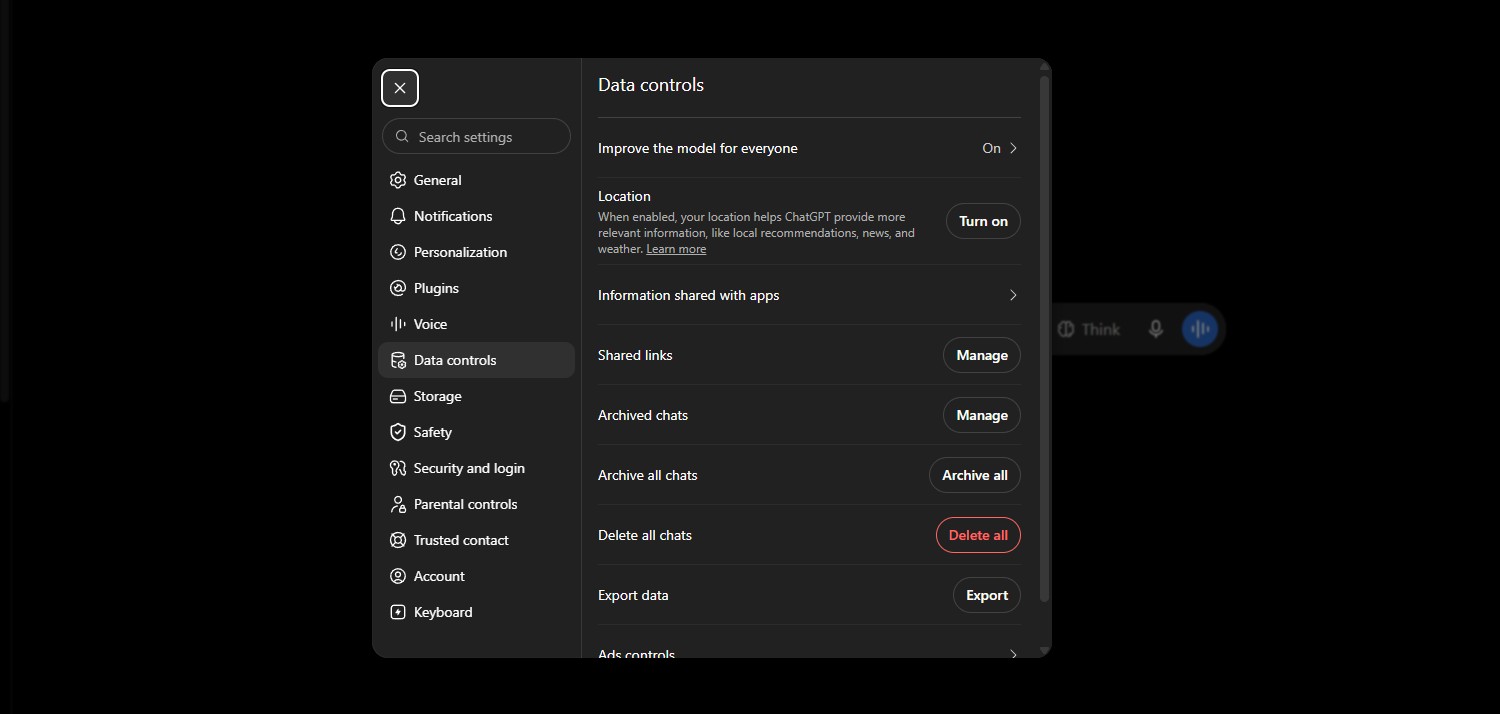Expand the Ads controls chevron
The image size is (1500, 714).
tap(1013, 655)
